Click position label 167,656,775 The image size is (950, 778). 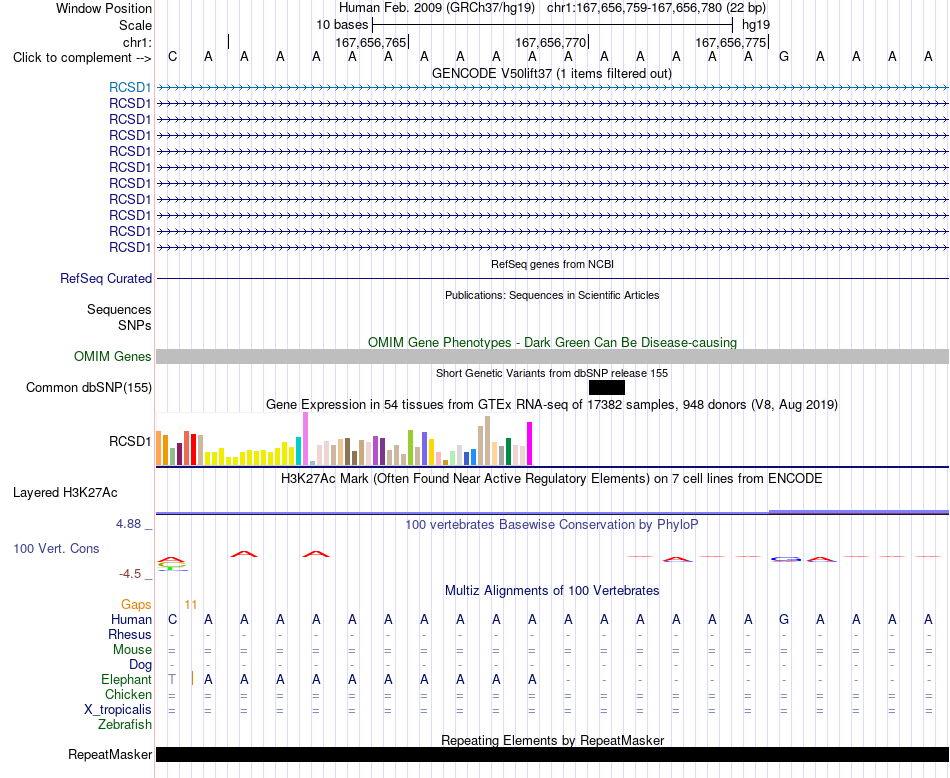(731, 42)
